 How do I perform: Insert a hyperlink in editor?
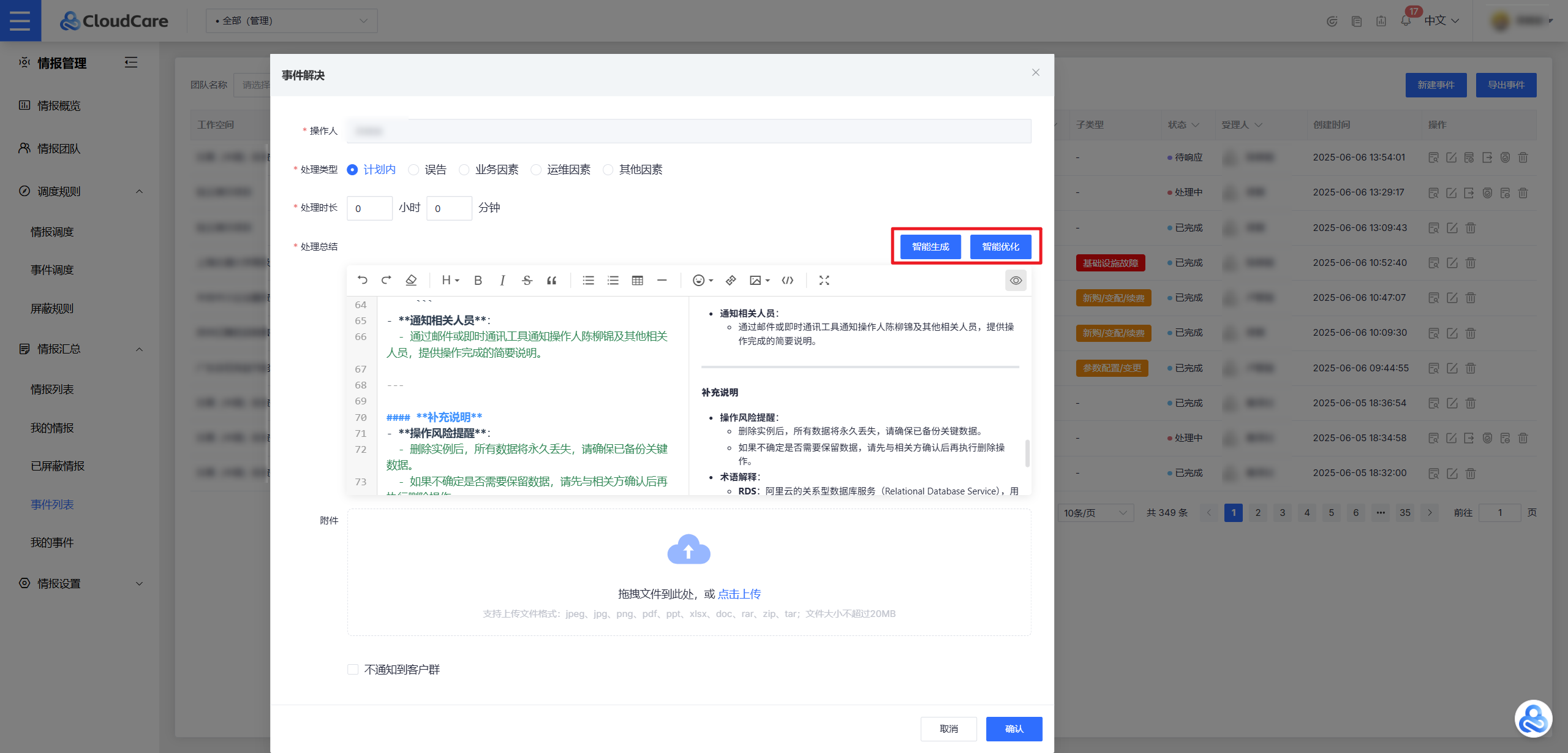coord(731,280)
